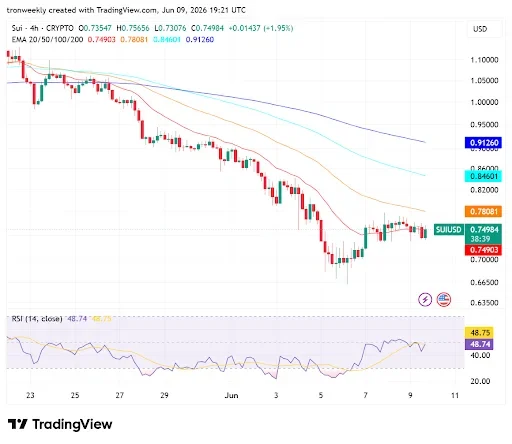
Task: Click date label 11 on time axis
Action: point(455,396)
